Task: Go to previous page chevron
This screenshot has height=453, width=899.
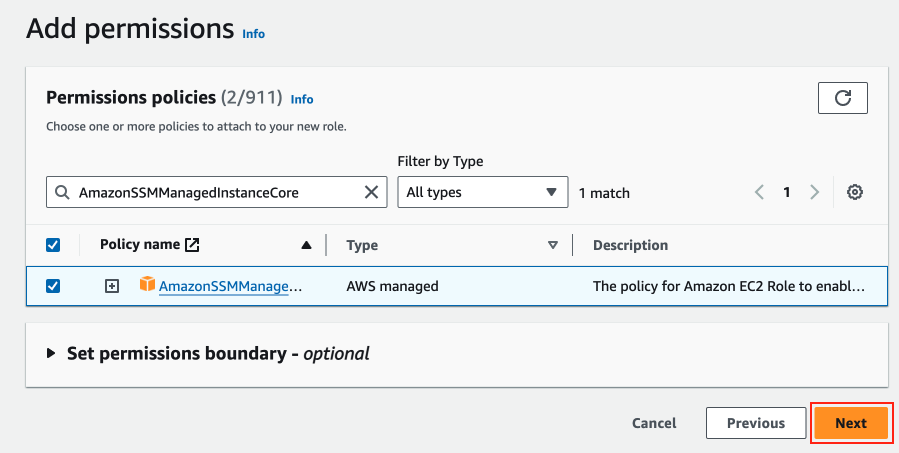Action: [760, 192]
